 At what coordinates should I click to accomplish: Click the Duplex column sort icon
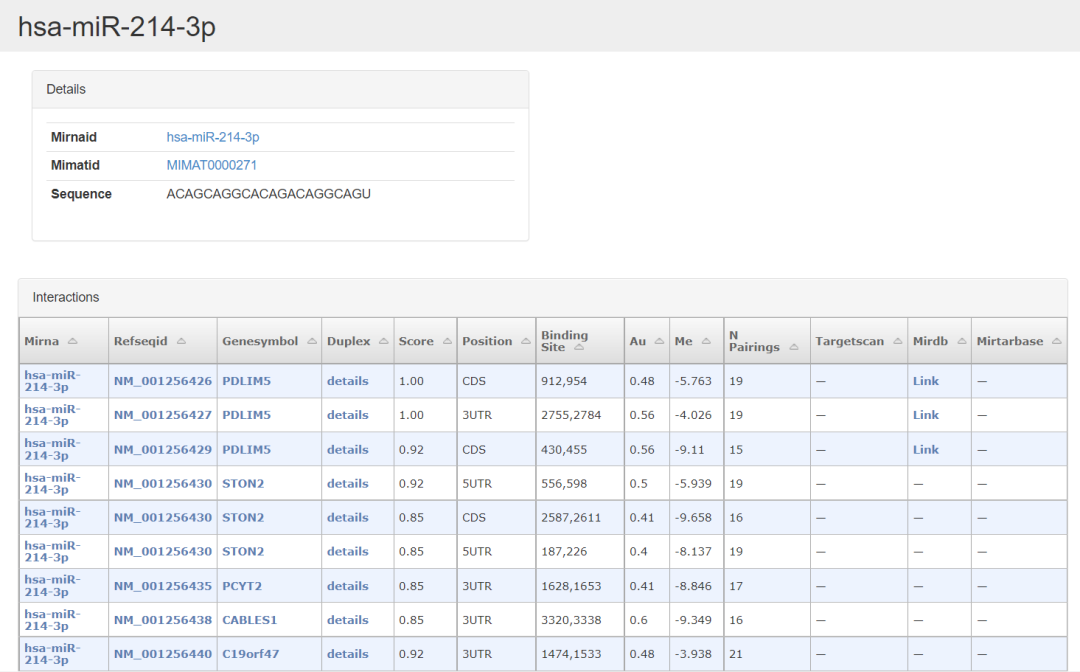[x=384, y=342]
